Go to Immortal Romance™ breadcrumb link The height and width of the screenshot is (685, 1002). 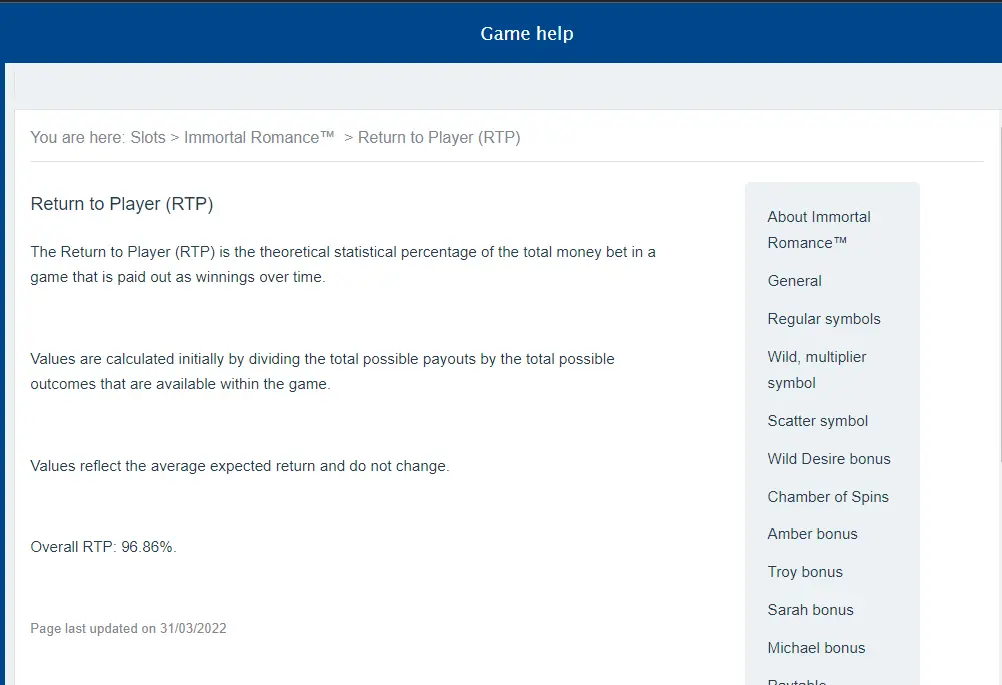tap(259, 137)
